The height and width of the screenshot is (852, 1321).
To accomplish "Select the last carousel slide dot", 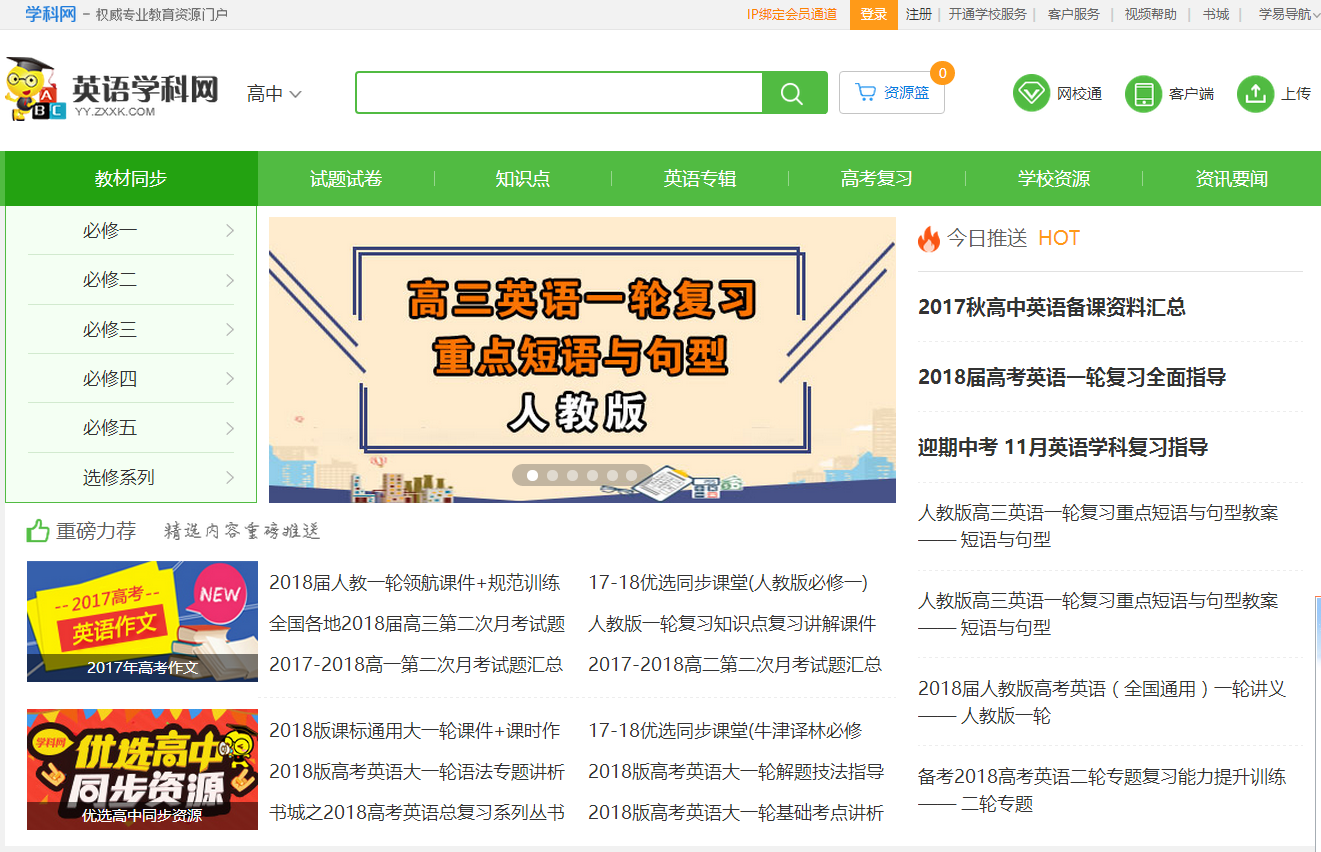I will pyautogui.click(x=632, y=475).
